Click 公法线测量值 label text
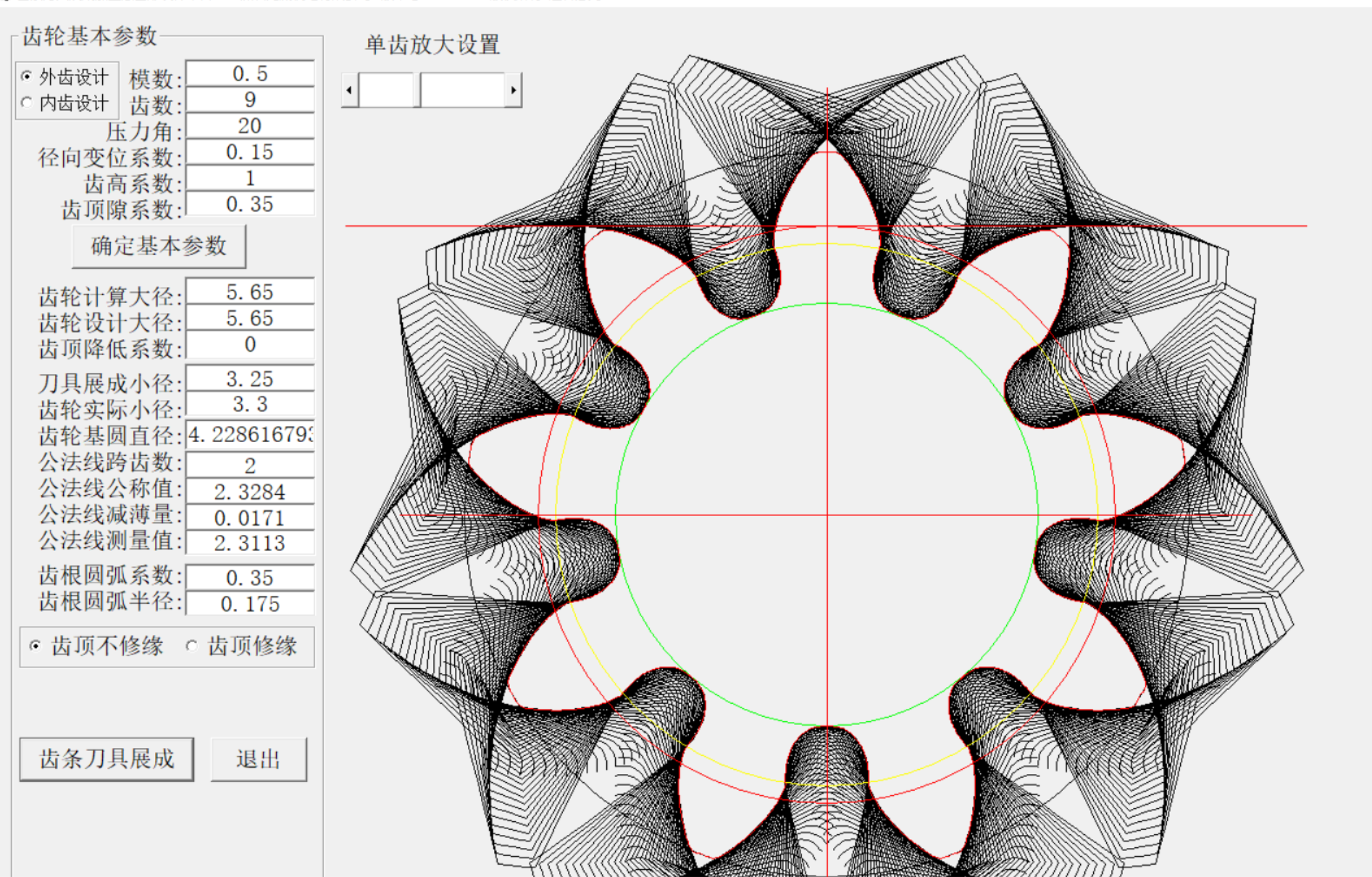The height and width of the screenshot is (877, 1372). (x=110, y=540)
